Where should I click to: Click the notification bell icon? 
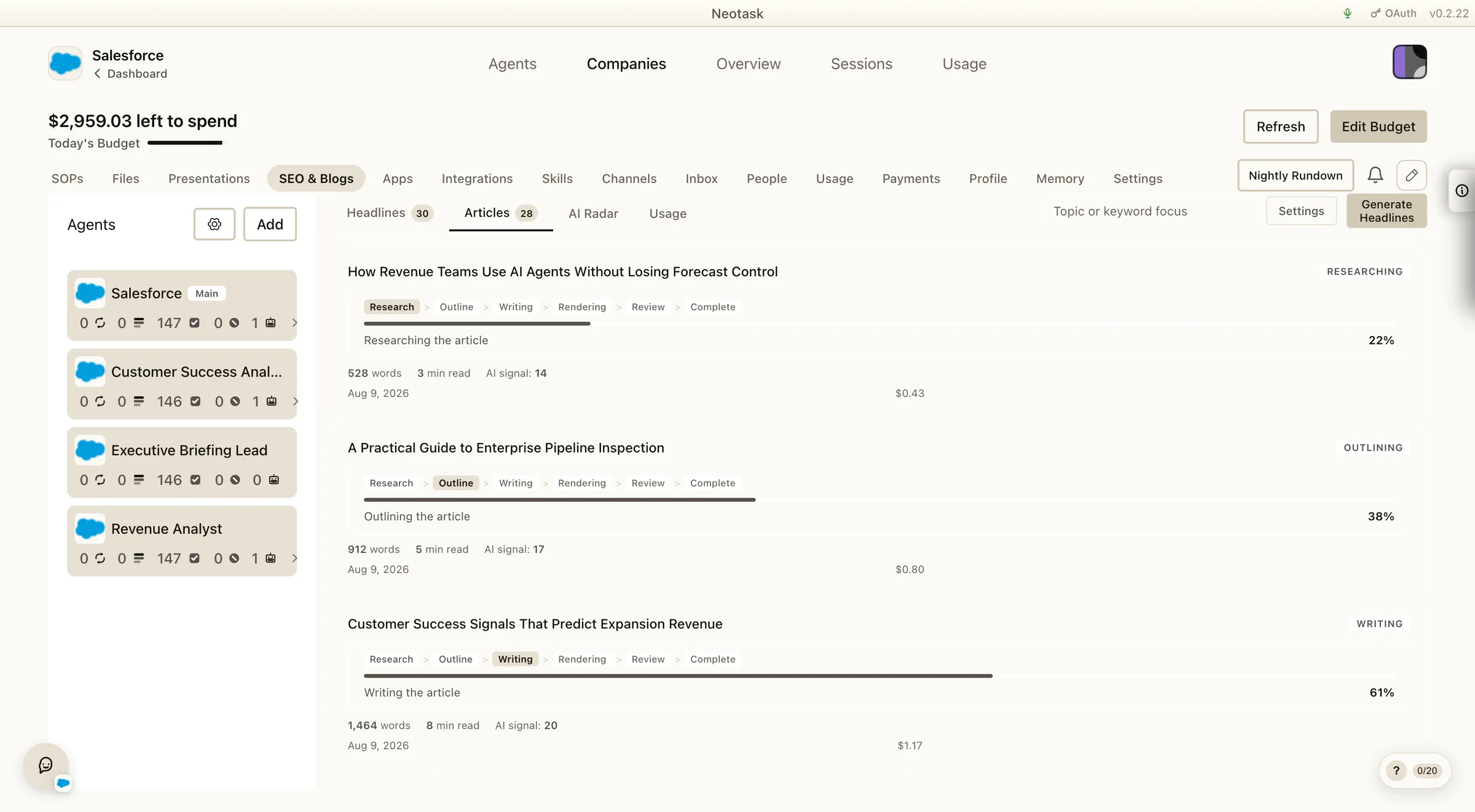click(x=1375, y=176)
